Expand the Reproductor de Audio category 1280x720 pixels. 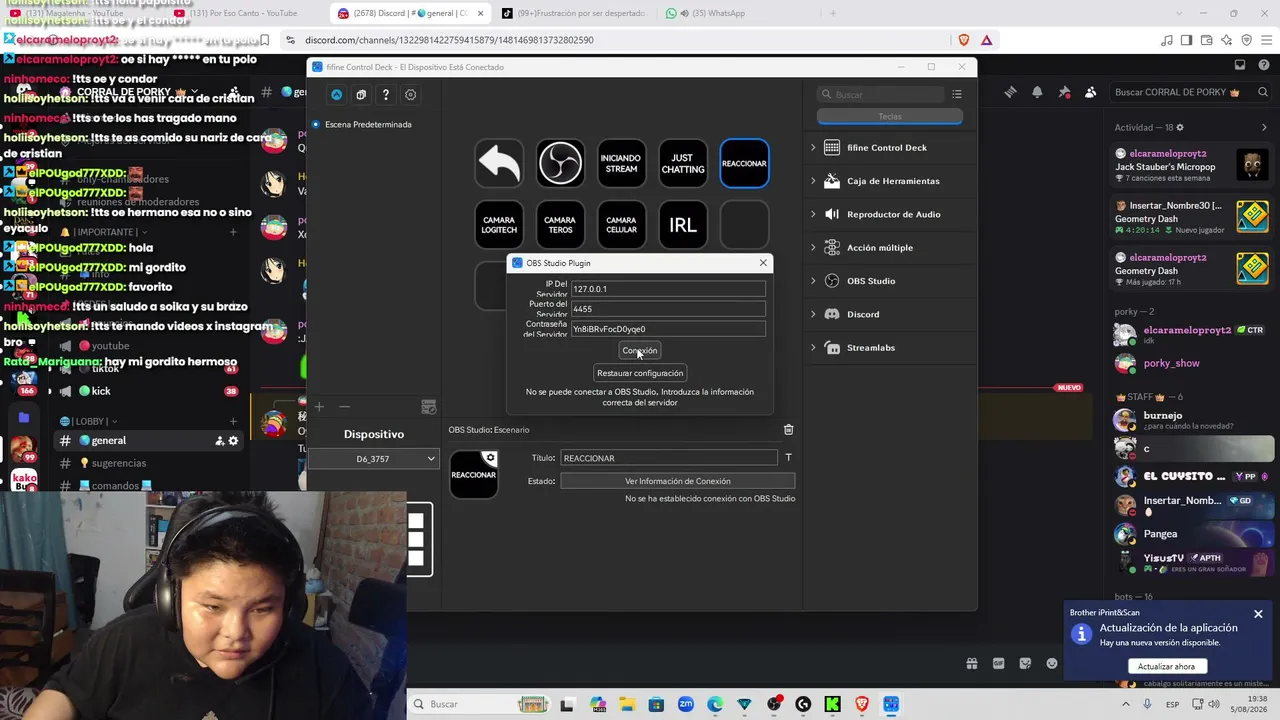[813, 214]
